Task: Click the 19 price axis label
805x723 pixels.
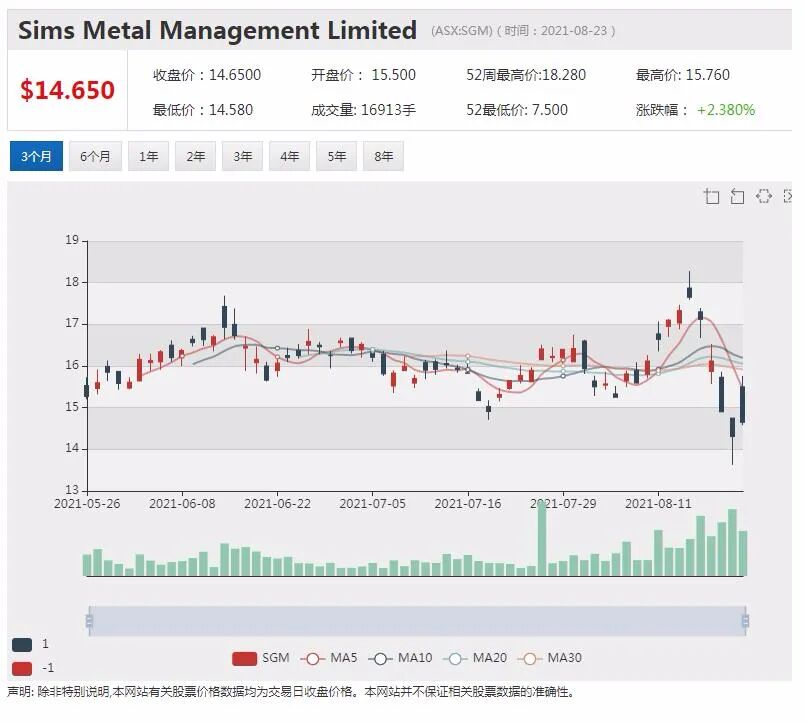Action: [72, 240]
